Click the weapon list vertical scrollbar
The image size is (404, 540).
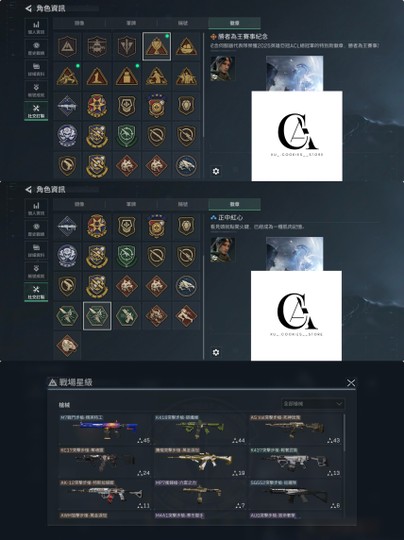[x=344, y=432]
